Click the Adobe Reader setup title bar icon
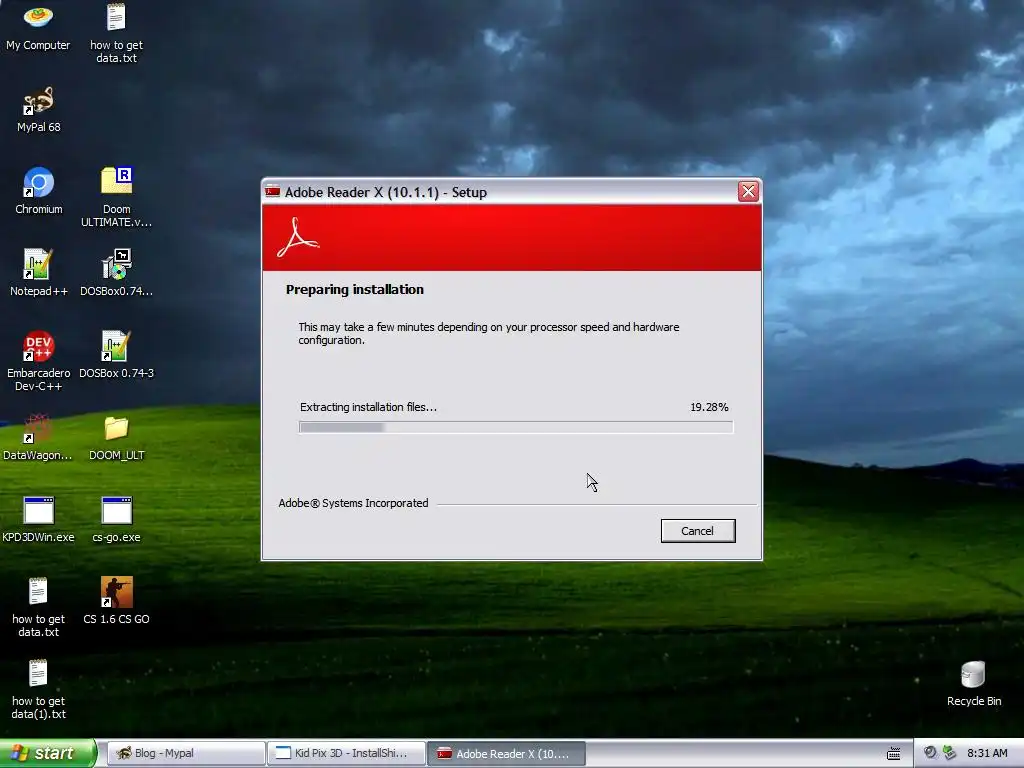Screen dimensions: 1024x768 pyautogui.click(x=272, y=191)
